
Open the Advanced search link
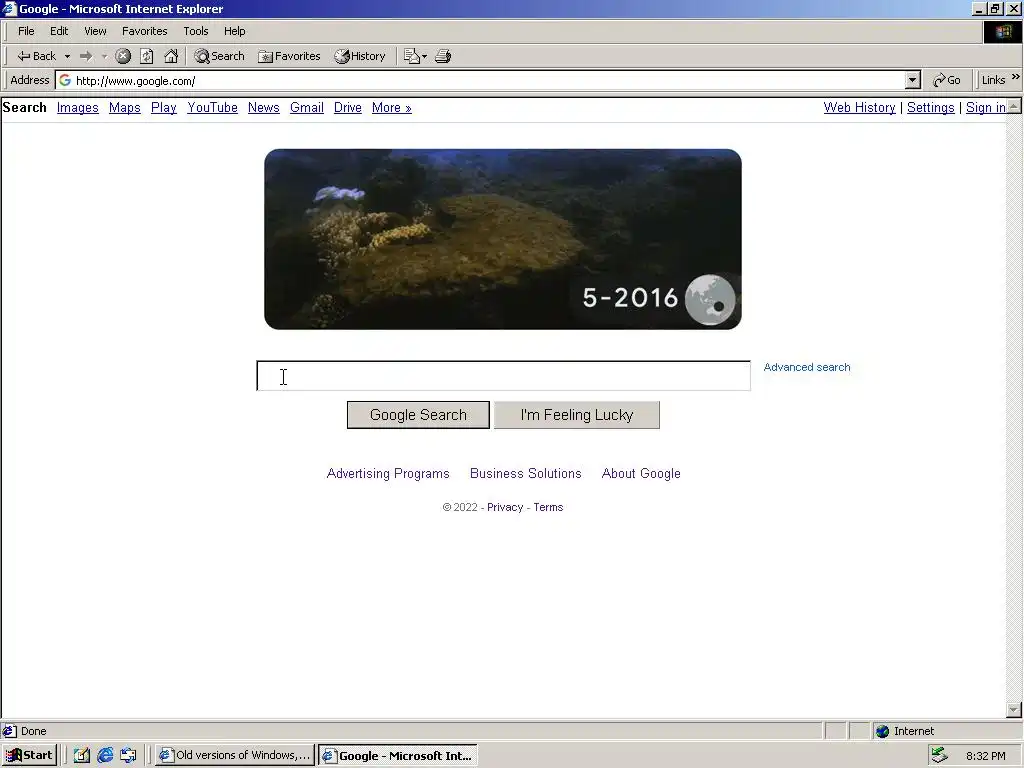tap(807, 367)
